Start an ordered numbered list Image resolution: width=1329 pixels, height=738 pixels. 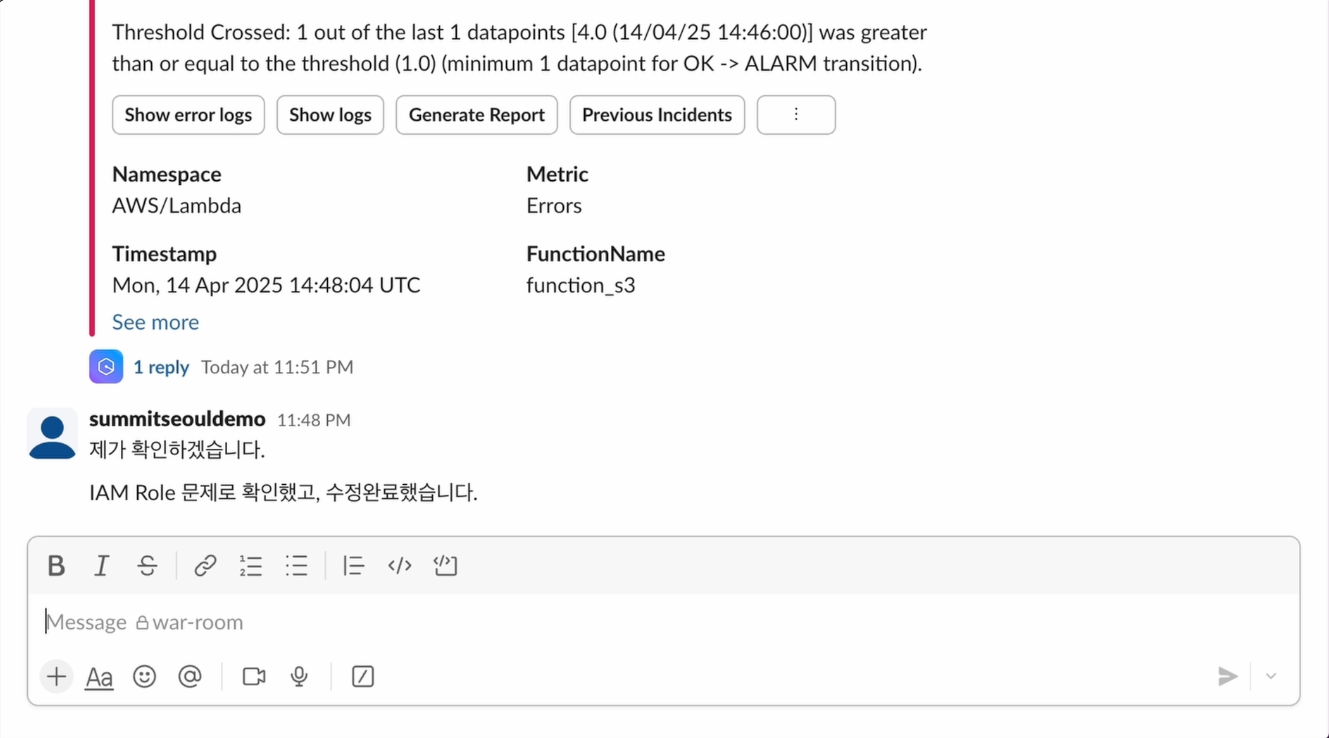point(250,566)
